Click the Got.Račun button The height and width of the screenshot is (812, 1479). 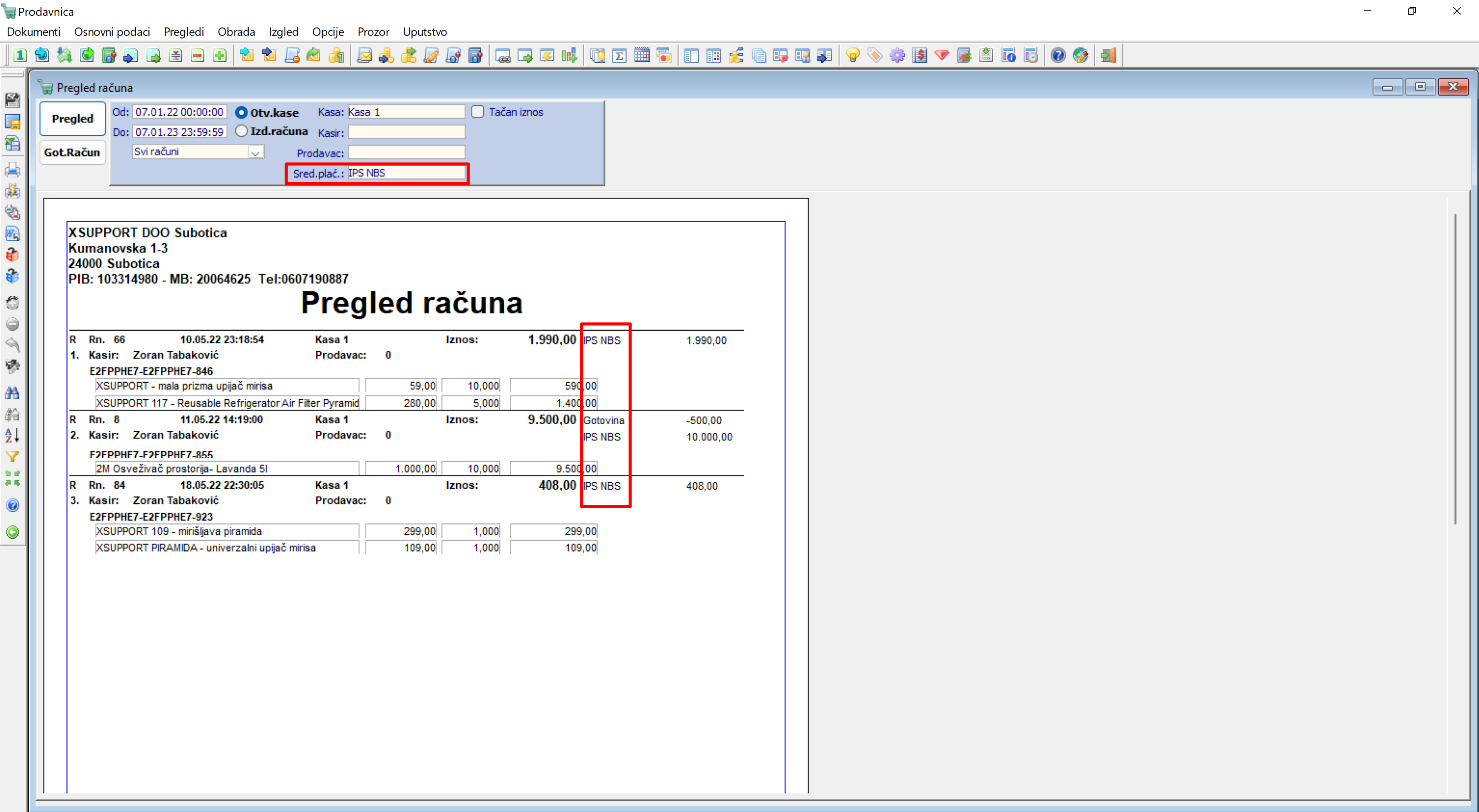(72, 152)
